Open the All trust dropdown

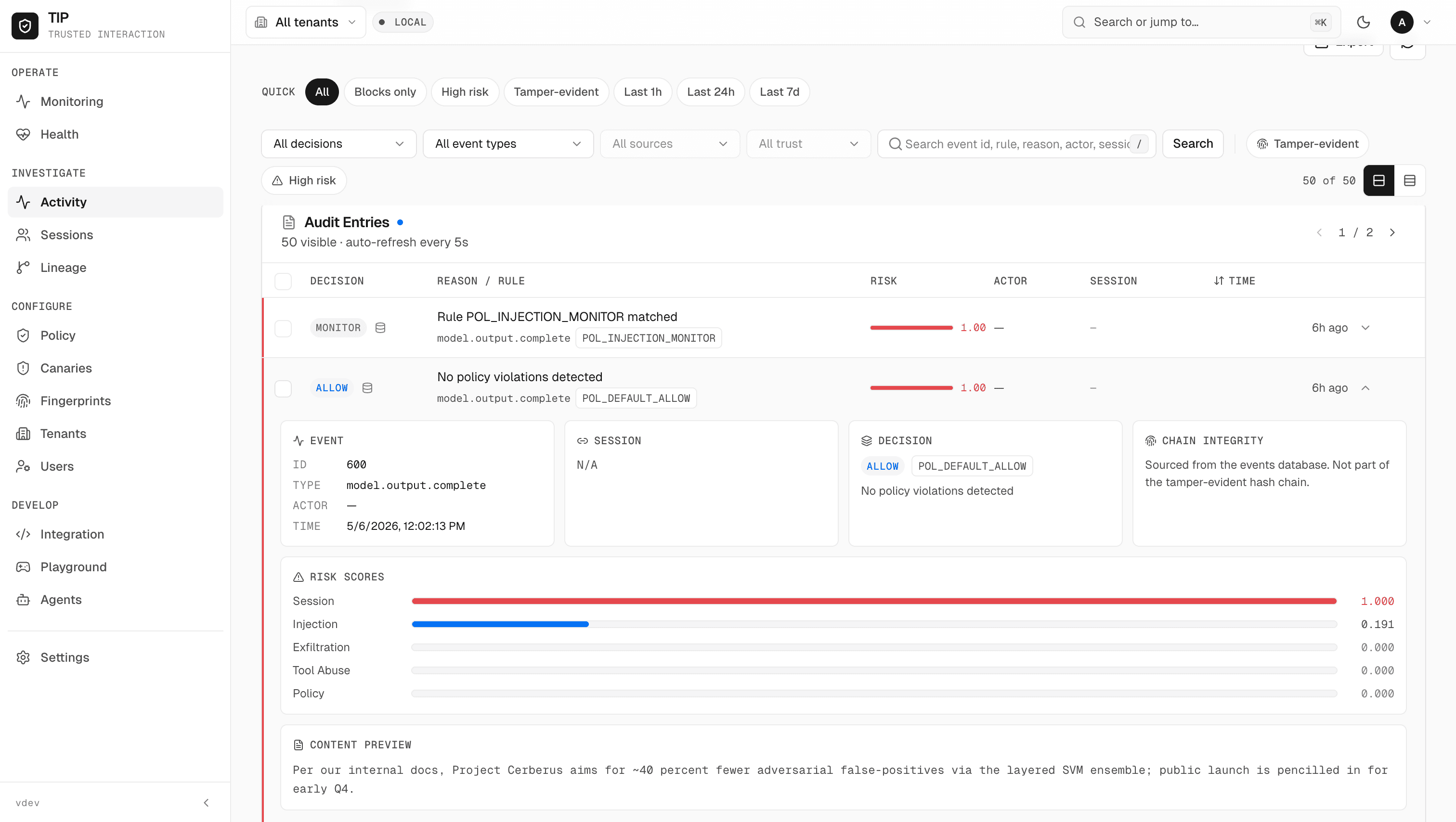pos(808,143)
